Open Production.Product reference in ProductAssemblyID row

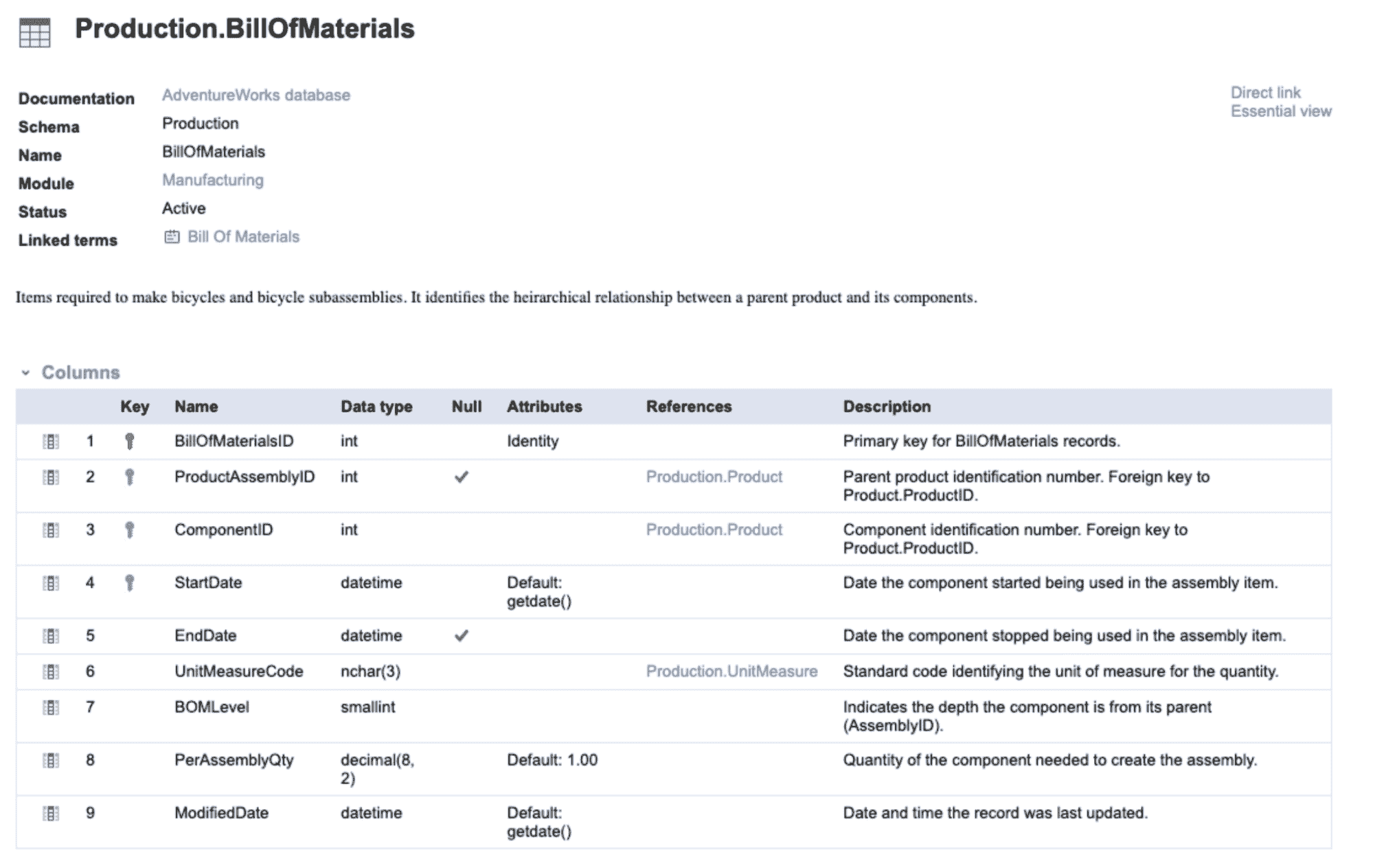click(714, 477)
